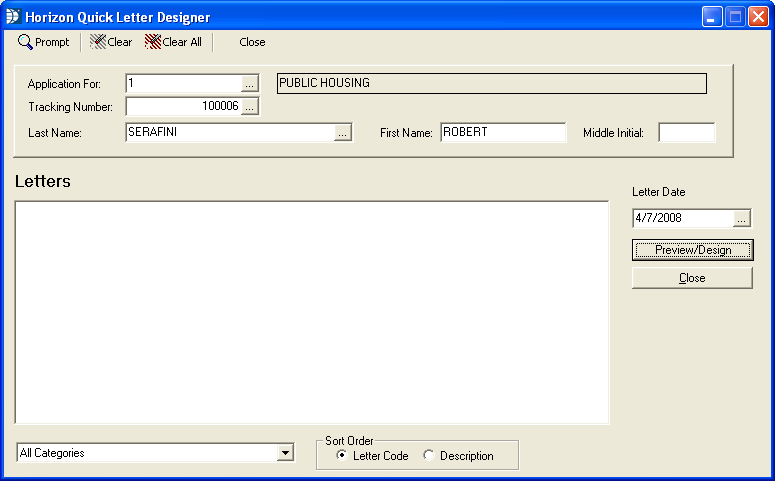The height and width of the screenshot is (481, 775).
Task: Click the First Name field containing ROBERT
Action: pos(502,133)
